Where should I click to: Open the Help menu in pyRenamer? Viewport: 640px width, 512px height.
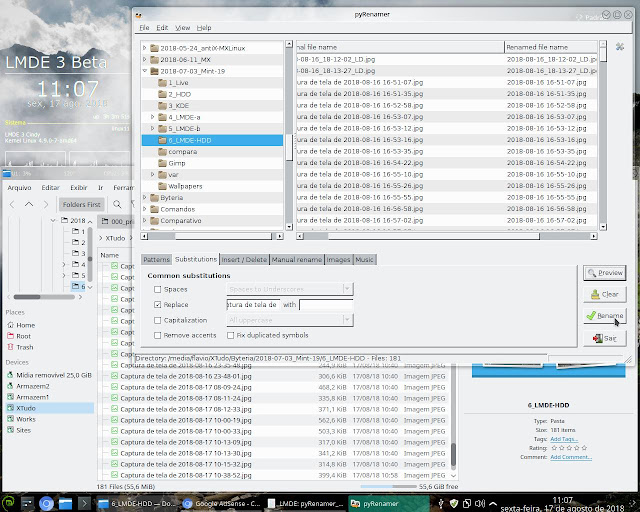tap(204, 28)
